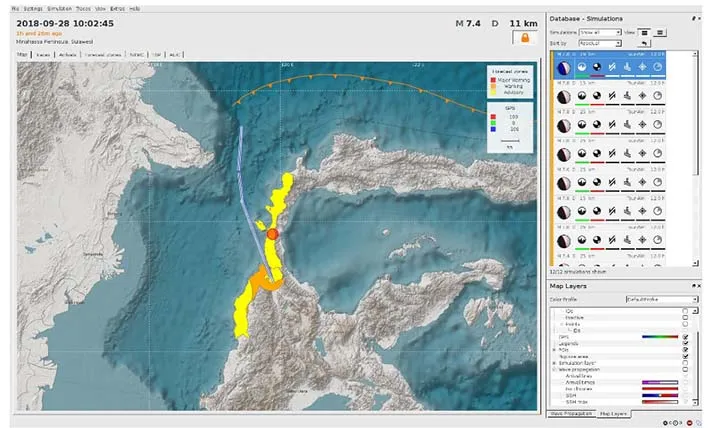Switch to detailed list view button
Viewport: 715px width, 428px height.
[660, 32]
